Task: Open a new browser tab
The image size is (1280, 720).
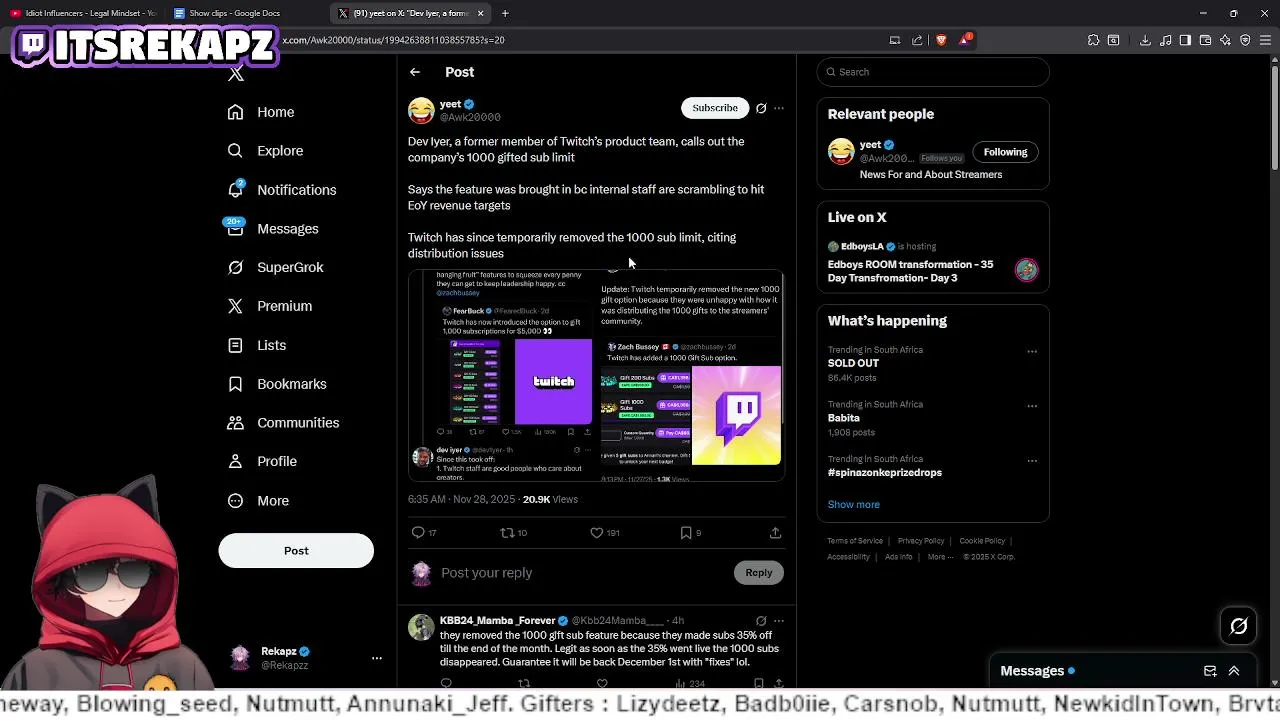Action: [x=505, y=13]
